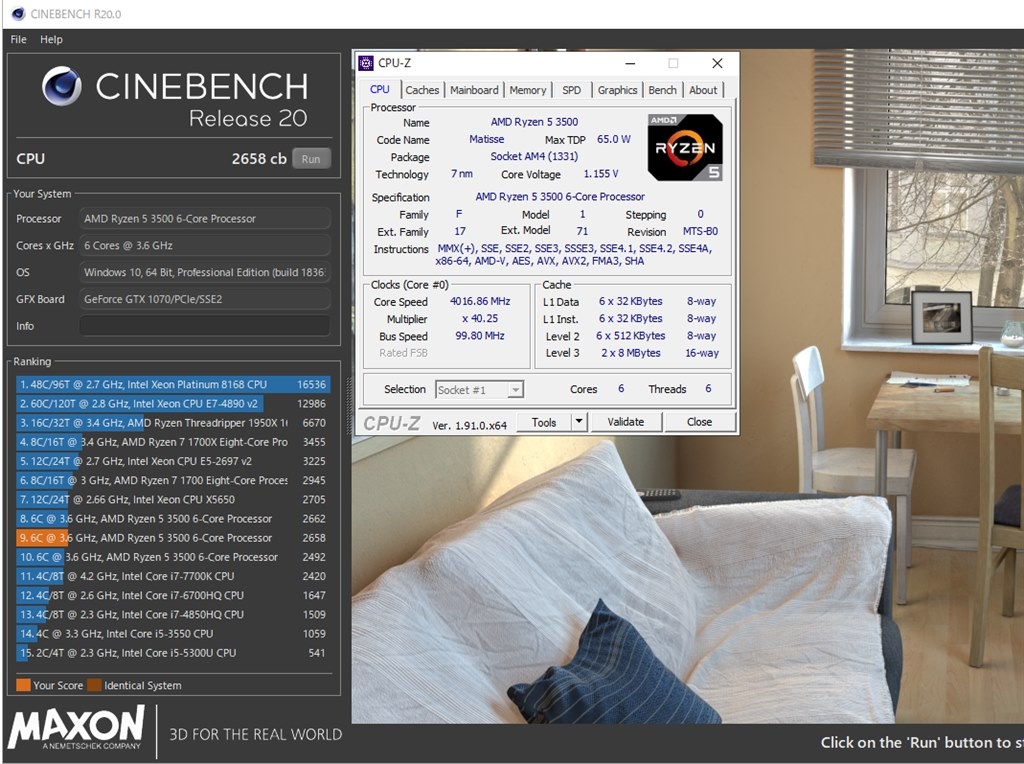Open the File menu
Screen dimensions: 1024x764
point(18,40)
